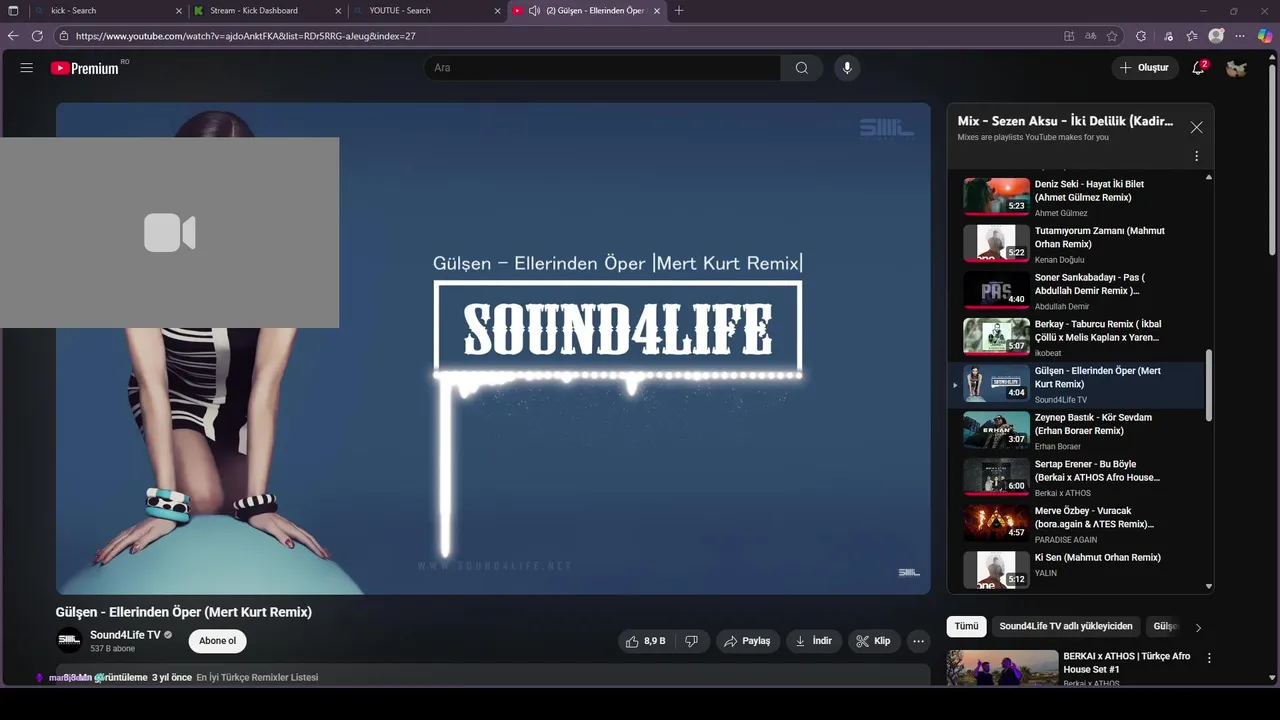Viewport: 1280px width, 720px height.
Task: Open the Mix playlist options menu
Action: (1196, 156)
